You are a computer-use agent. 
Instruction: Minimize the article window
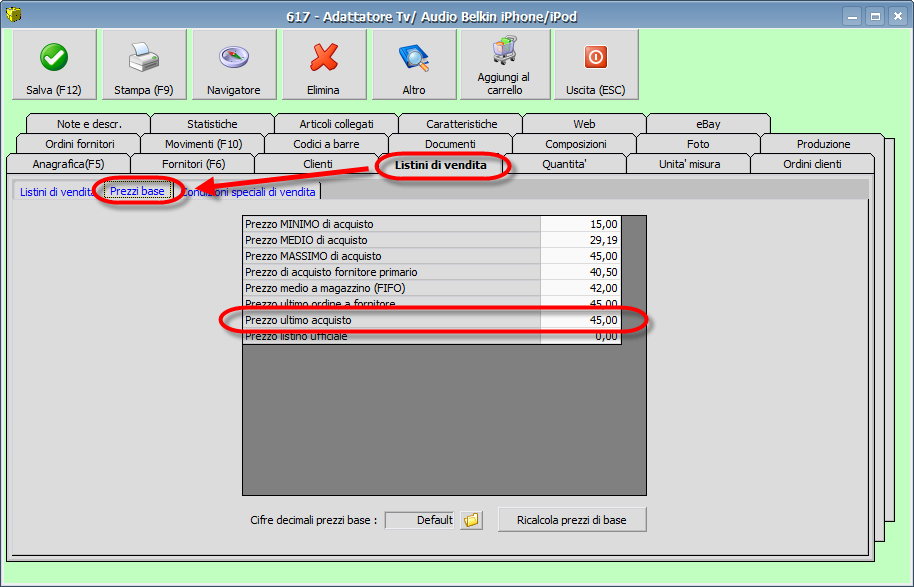[x=852, y=16]
